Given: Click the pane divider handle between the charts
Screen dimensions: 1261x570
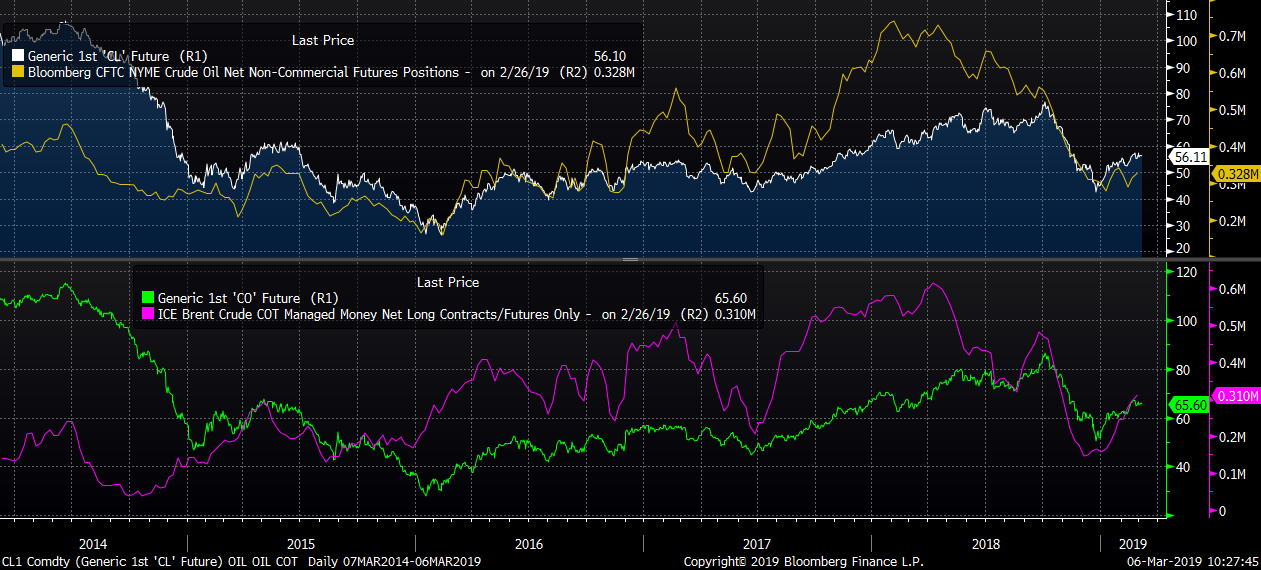Looking at the screenshot, I should pyautogui.click(x=630, y=260).
